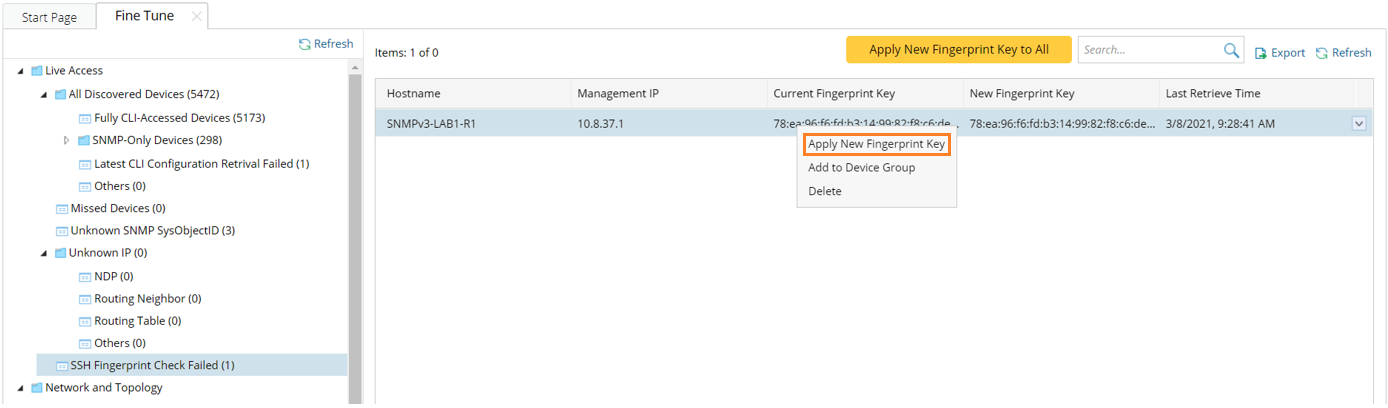This screenshot has width=1388, height=408.
Task: Switch to the Start Page tab
Action: (x=49, y=17)
